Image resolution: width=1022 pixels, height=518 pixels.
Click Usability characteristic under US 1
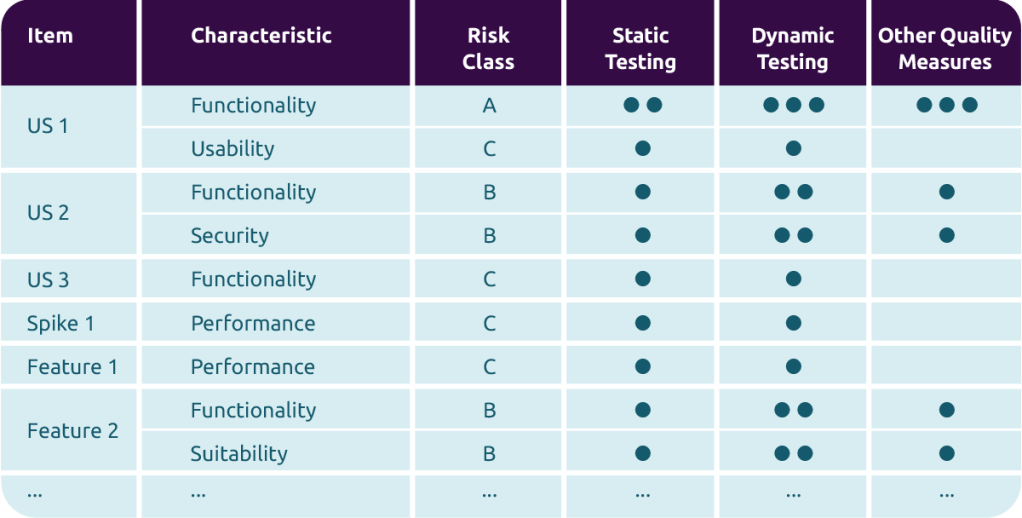coord(232,149)
